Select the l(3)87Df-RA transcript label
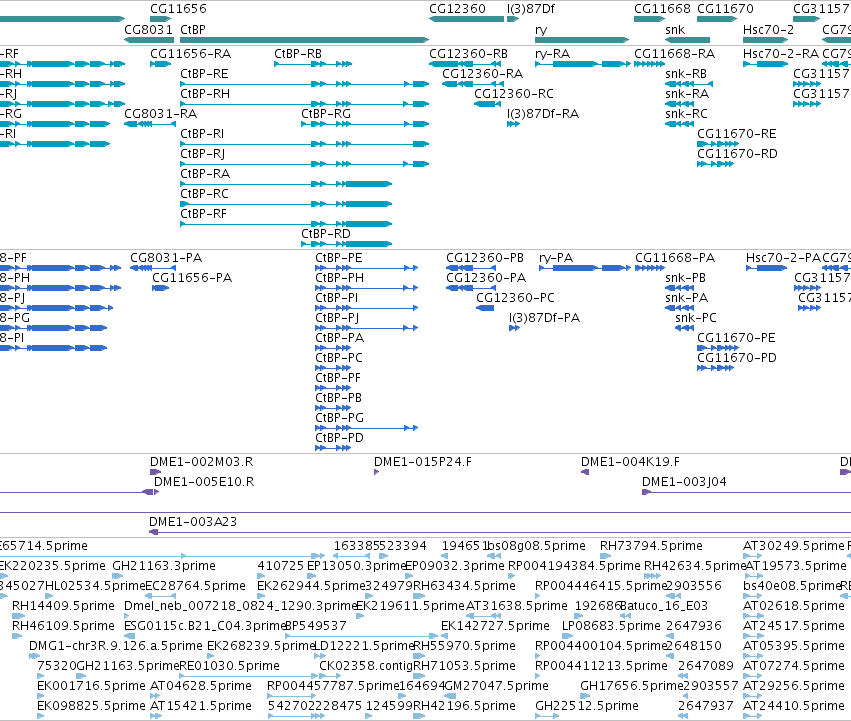This screenshot has height=721, width=851. point(543,114)
